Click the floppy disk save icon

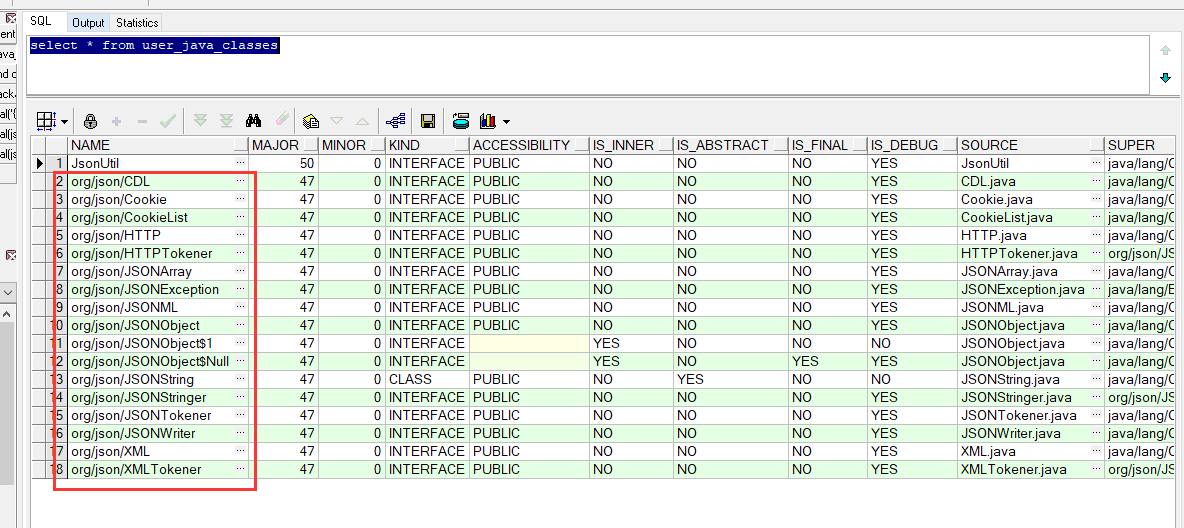(427, 121)
